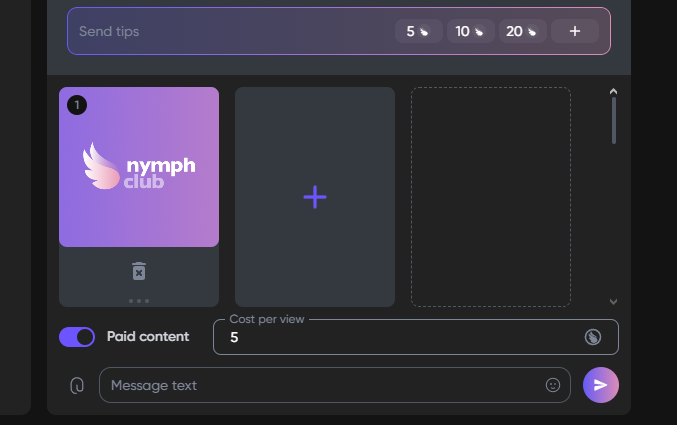Screen dimensions: 677x425
Task: Edit the Cost per view field
Action: coord(416,337)
